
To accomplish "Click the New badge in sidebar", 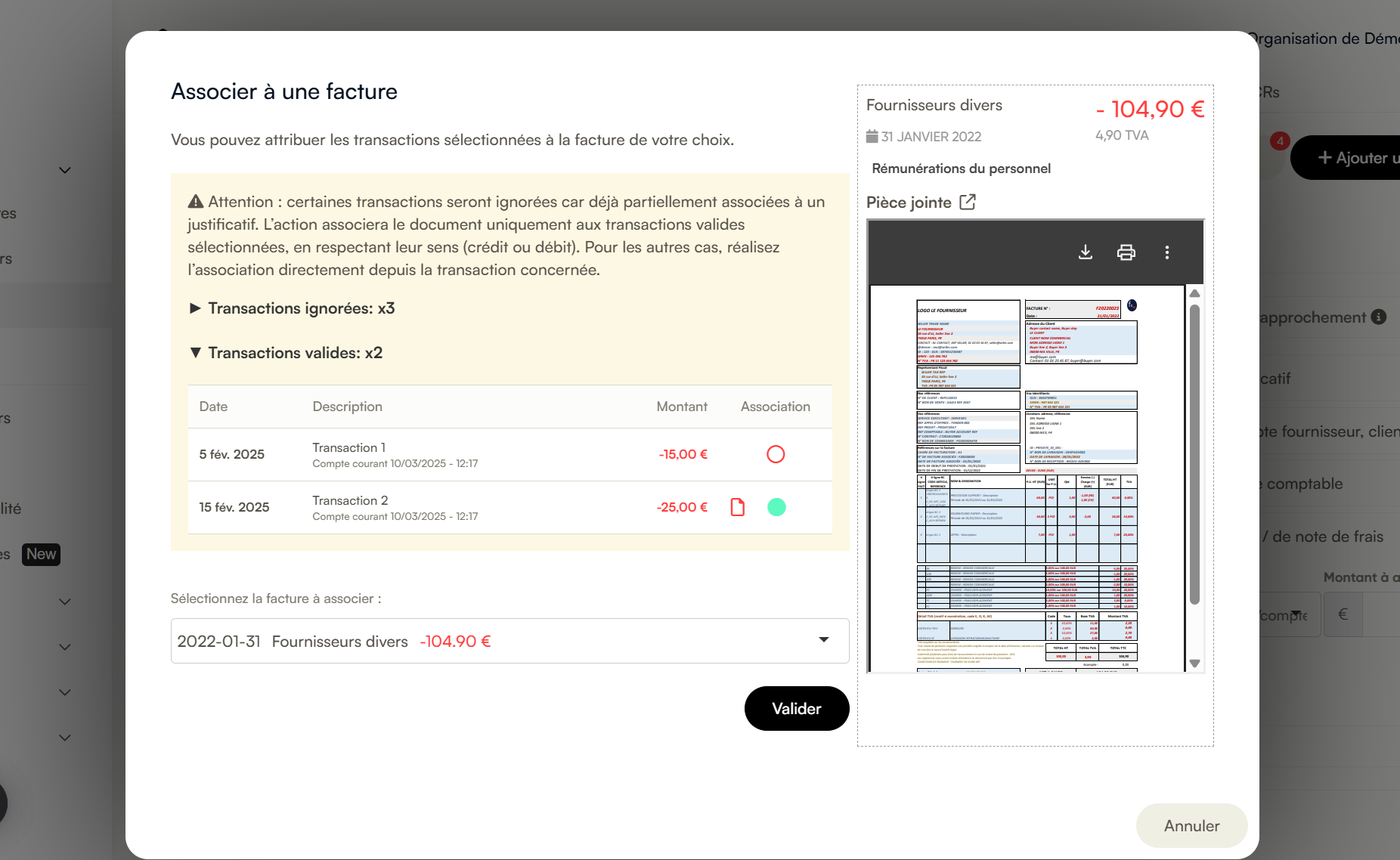I will pos(41,554).
